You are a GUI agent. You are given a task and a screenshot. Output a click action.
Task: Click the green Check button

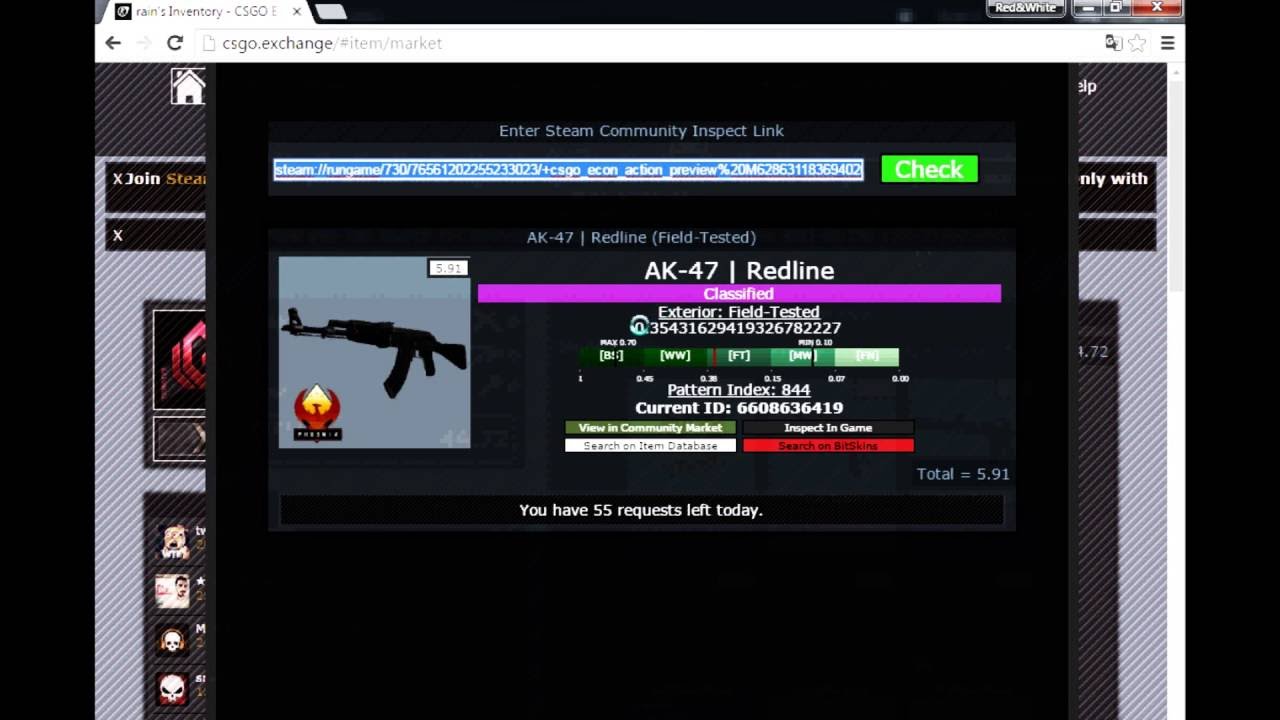coord(929,169)
